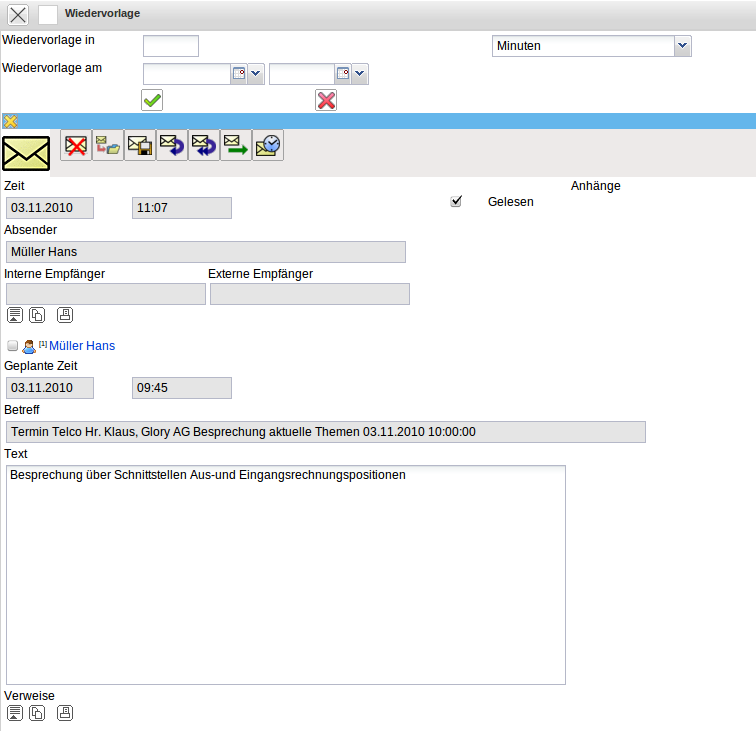Cancel Wiedervorlage with the red X button
Image resolution: width=756 pixels, height=731 pixels.
coord(326,100)
